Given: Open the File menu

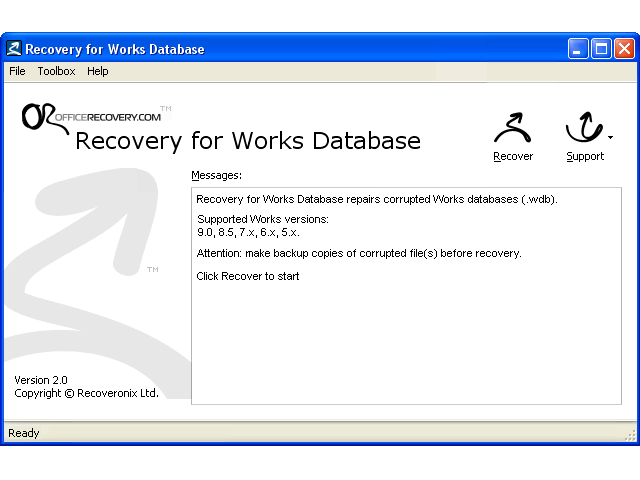Looking at the screenshot, I should pyautogui.click(x=17, y=71).
